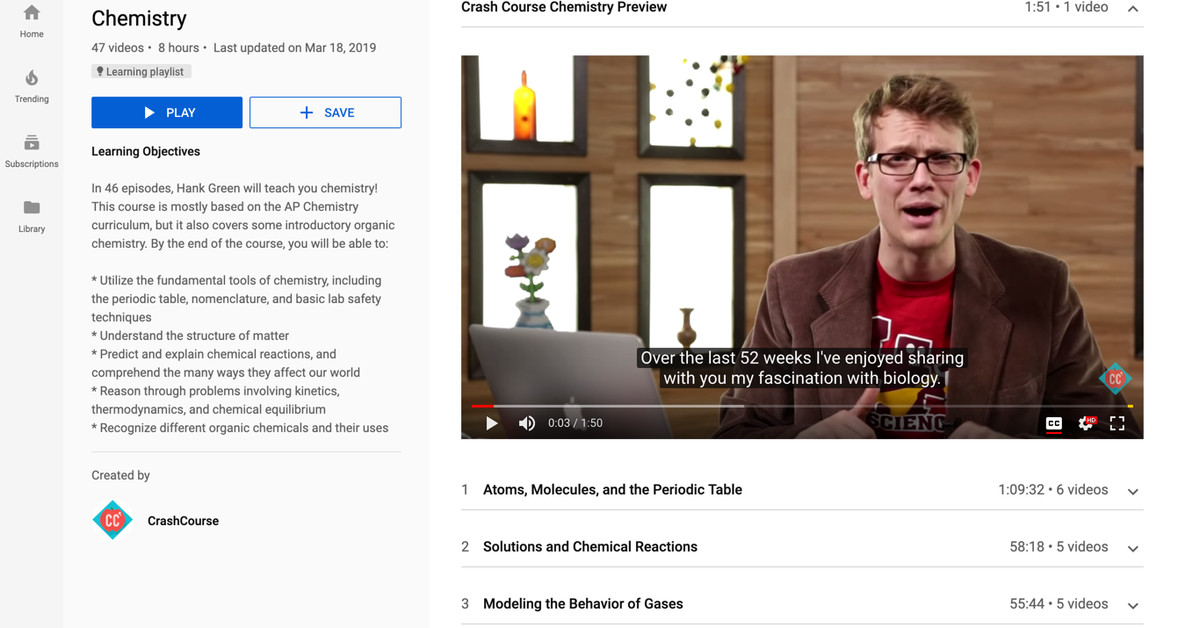Click the Learning playlist badge
This screenshot has width=1200, height=628.
click(x=140, y=72)
